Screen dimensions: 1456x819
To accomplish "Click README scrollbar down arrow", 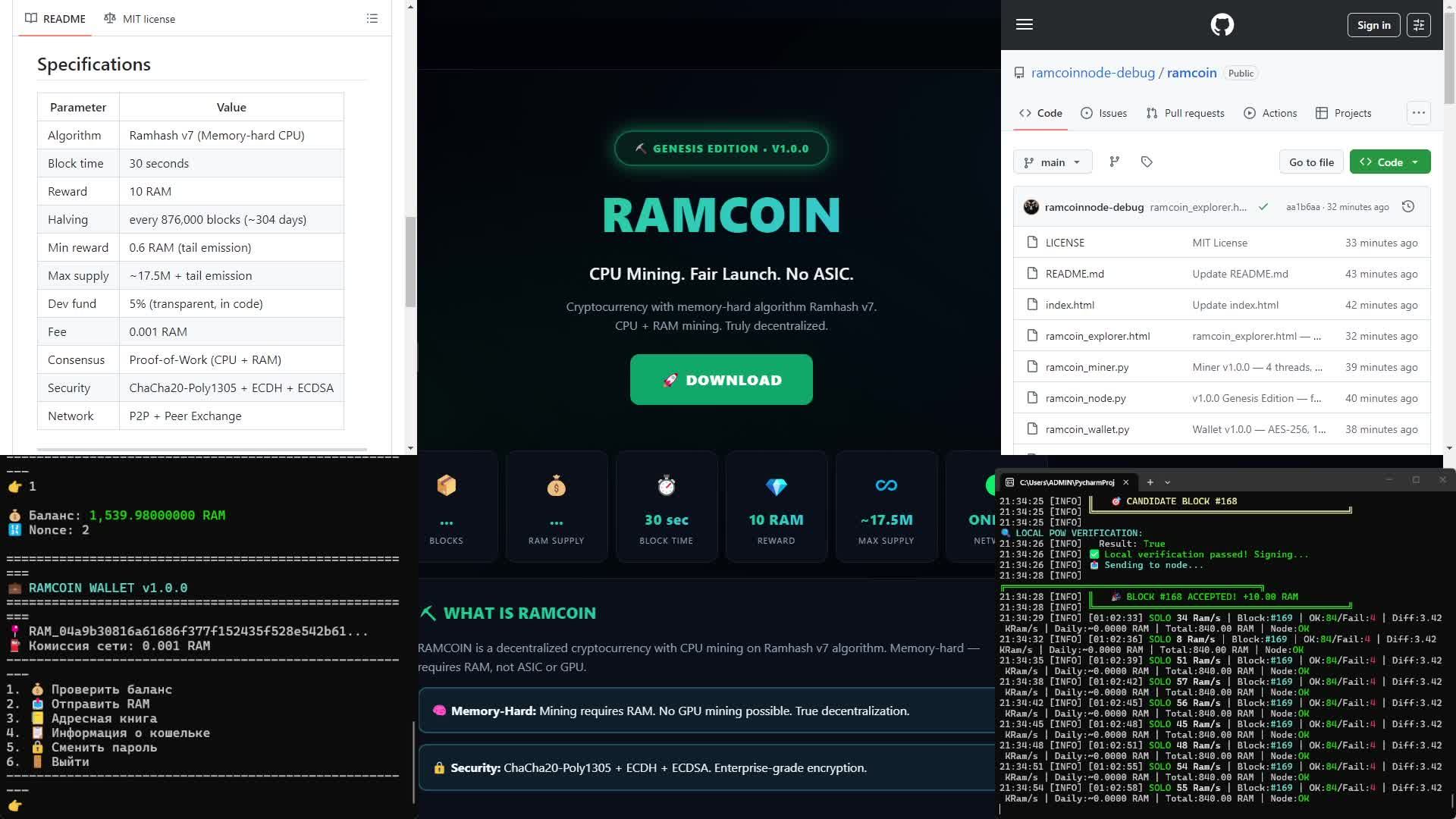I will coord(410,448).
